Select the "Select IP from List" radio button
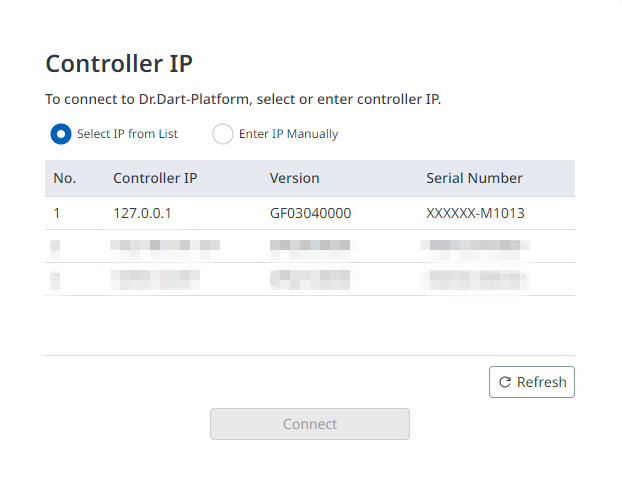The image size is (622, 483). (61, 134)
